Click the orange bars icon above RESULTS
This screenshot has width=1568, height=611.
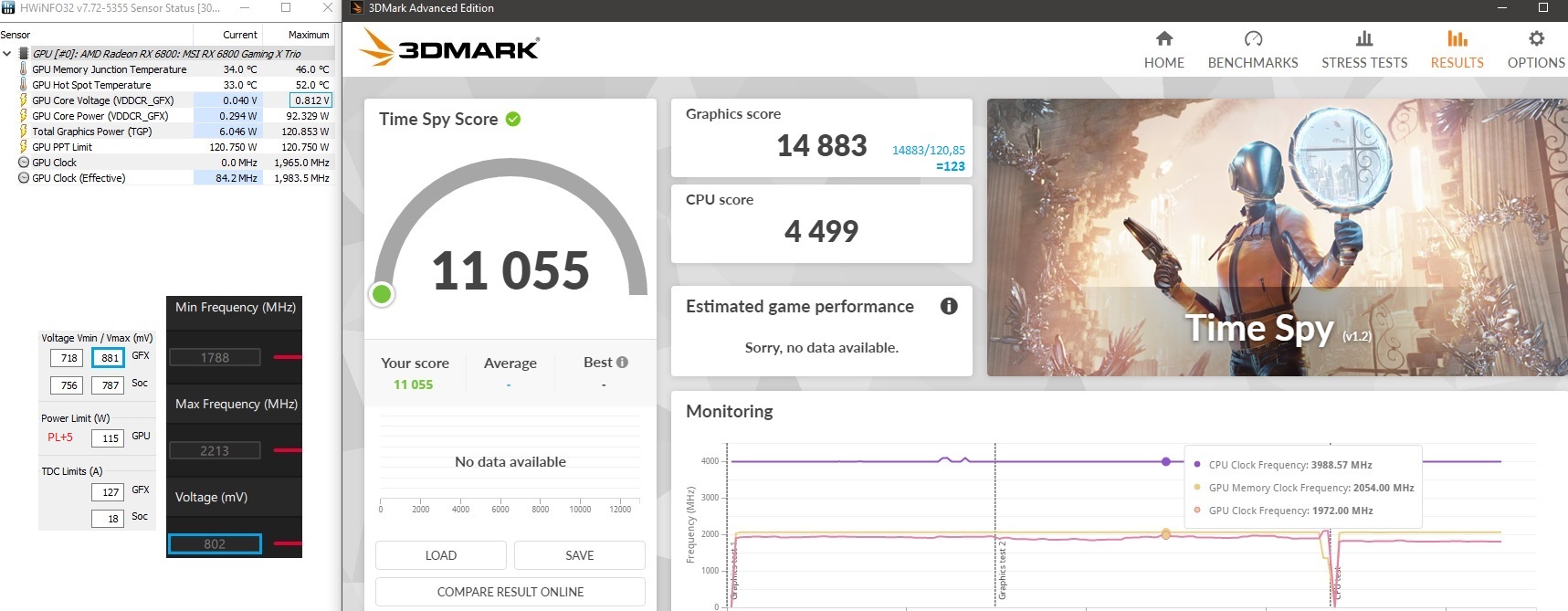tap(1458, 38)
